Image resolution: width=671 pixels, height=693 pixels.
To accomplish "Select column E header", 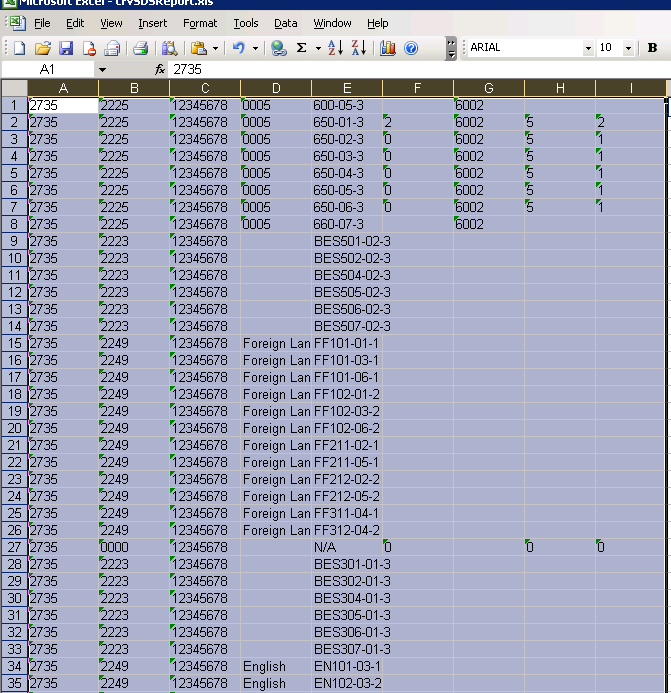I will [x=347, y=88].
